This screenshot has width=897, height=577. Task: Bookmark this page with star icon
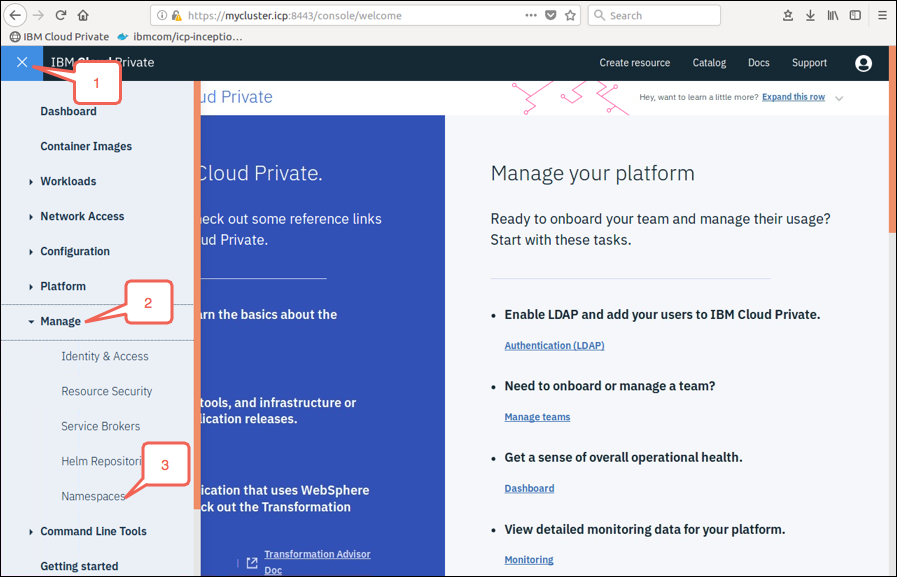pos(570,15)
